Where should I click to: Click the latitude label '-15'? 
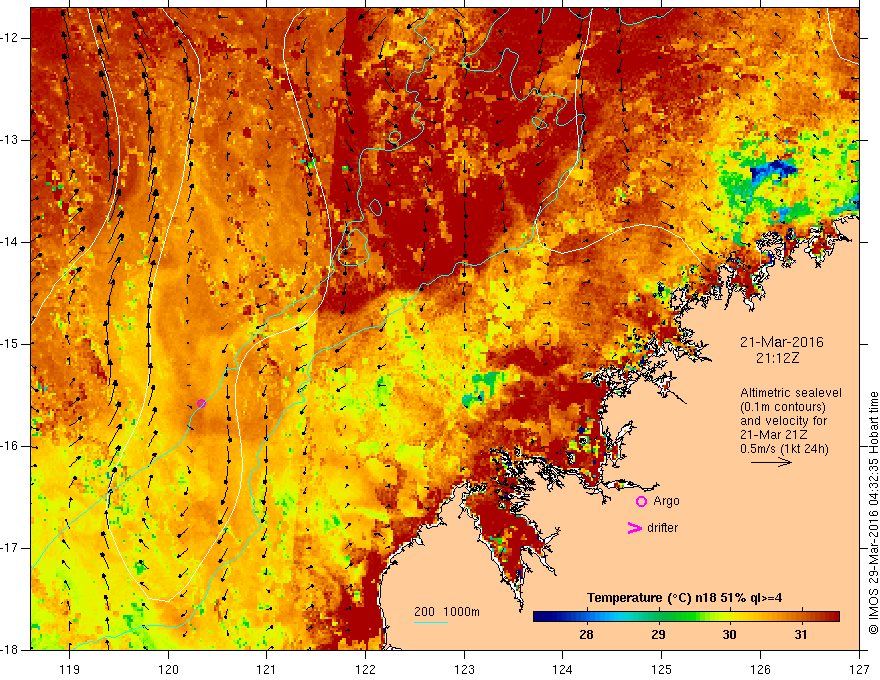pyautogui.click(x=11, y=344)
